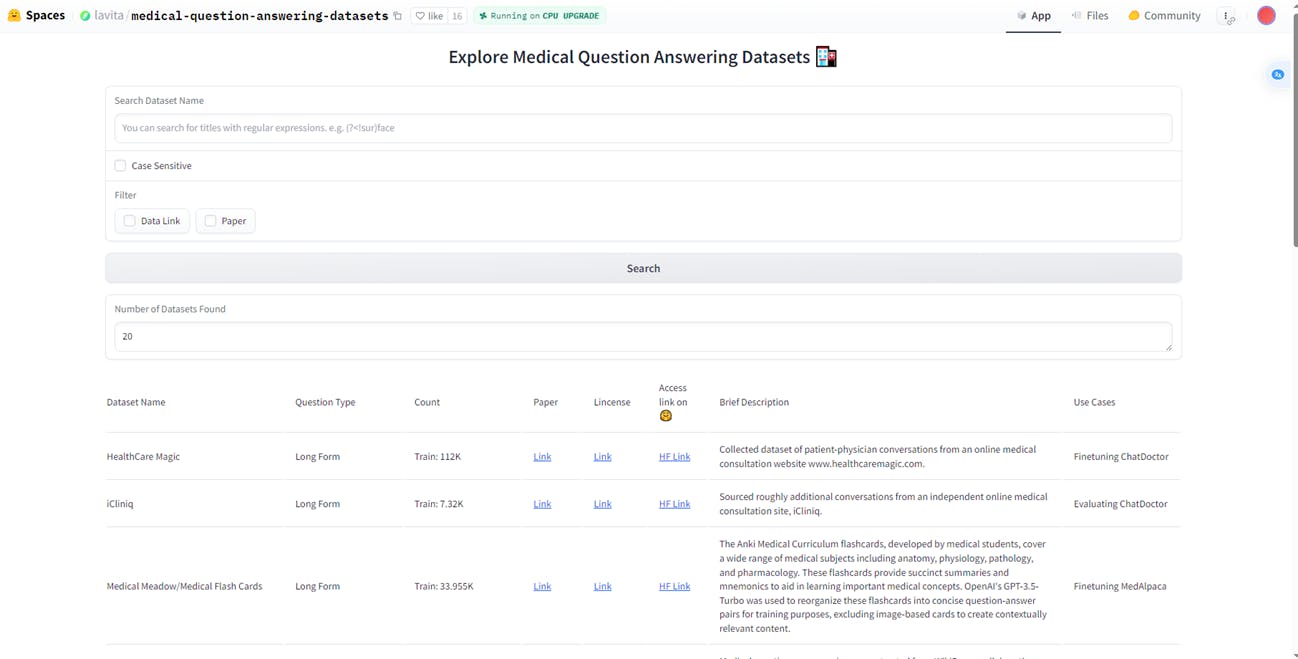
Task: Click the Long Form cell in the HealthCare Magic row
Action: click(317, 457)
